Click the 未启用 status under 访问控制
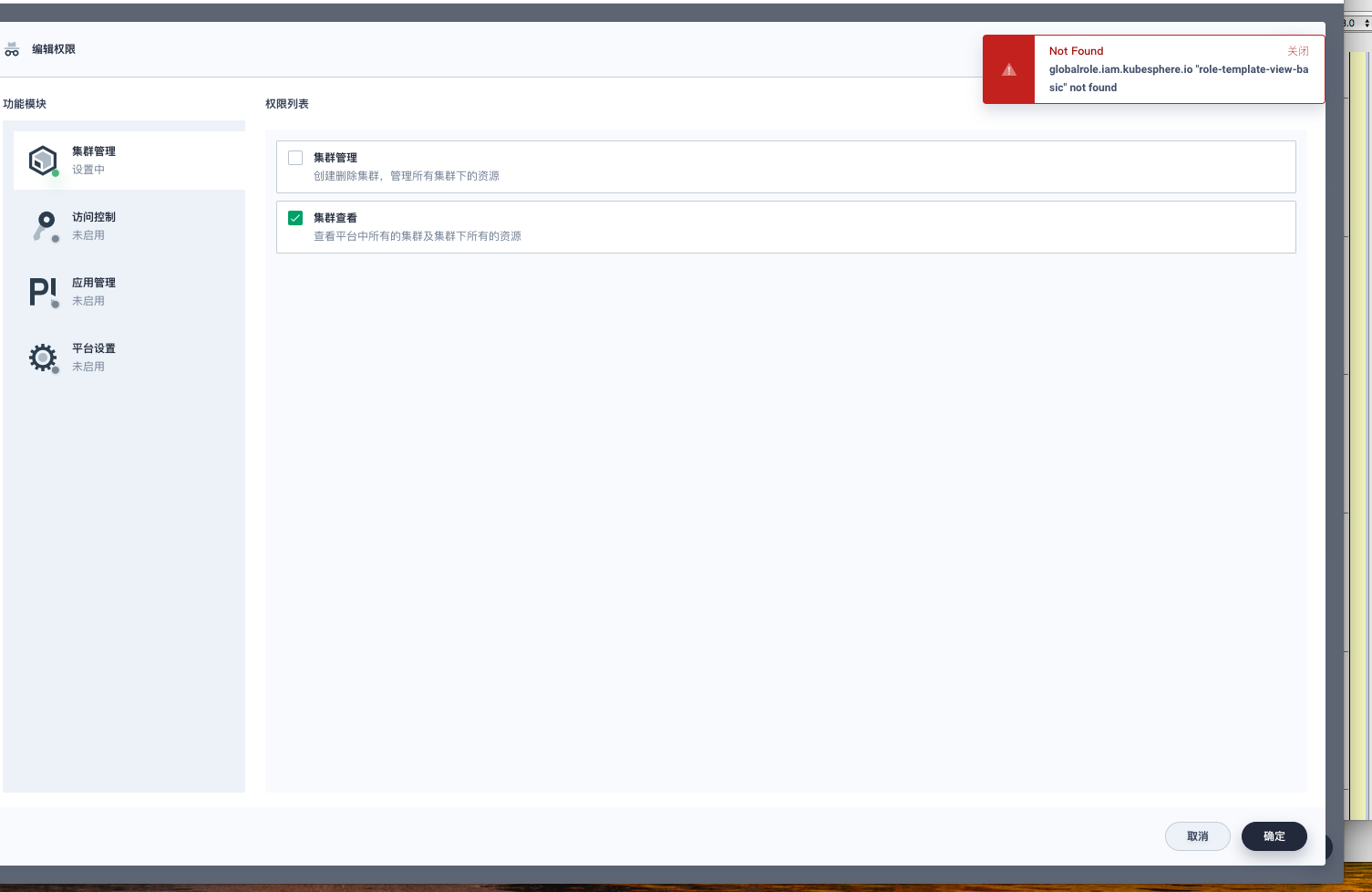This screenshot has height=892, width=1372. click(x=88, y=235)
